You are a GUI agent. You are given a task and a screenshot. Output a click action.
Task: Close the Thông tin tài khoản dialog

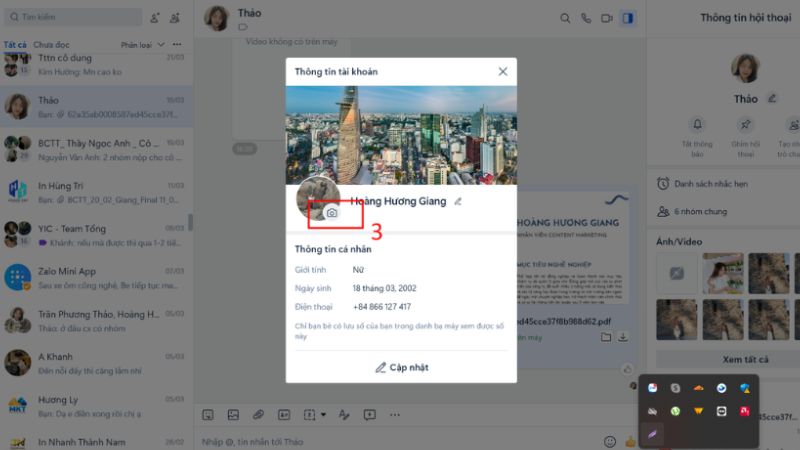coord(503,71)
